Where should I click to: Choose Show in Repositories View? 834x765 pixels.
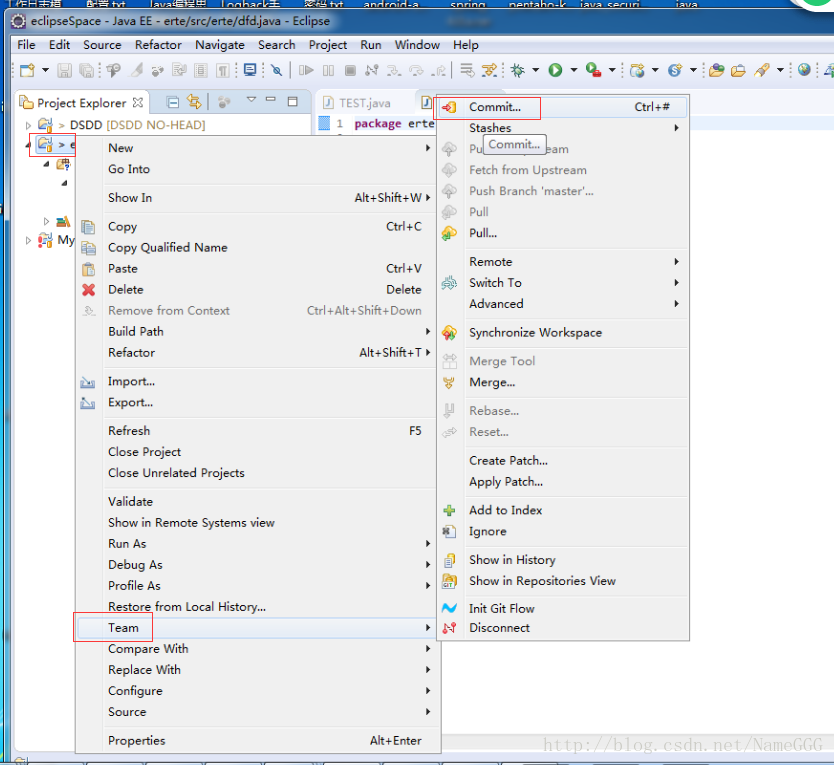coord(563,581)
